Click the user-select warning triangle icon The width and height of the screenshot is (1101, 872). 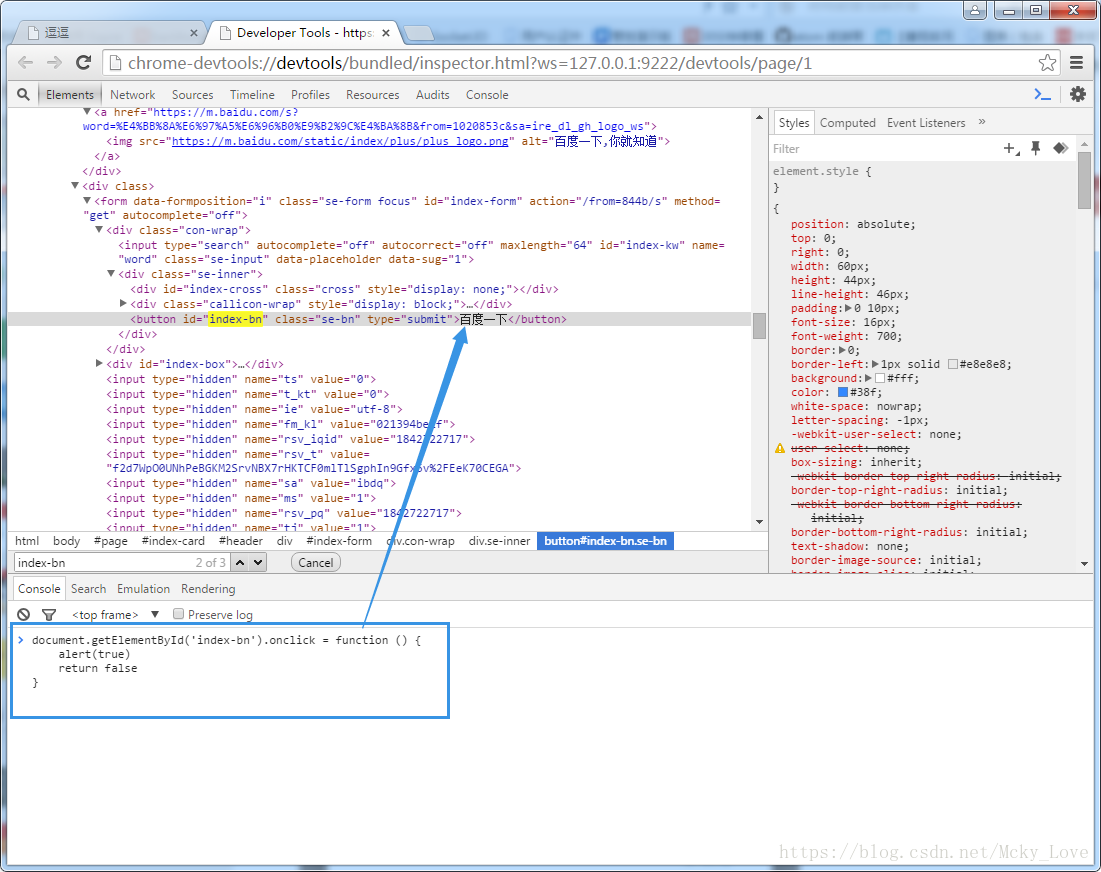(x=779, y=448)
